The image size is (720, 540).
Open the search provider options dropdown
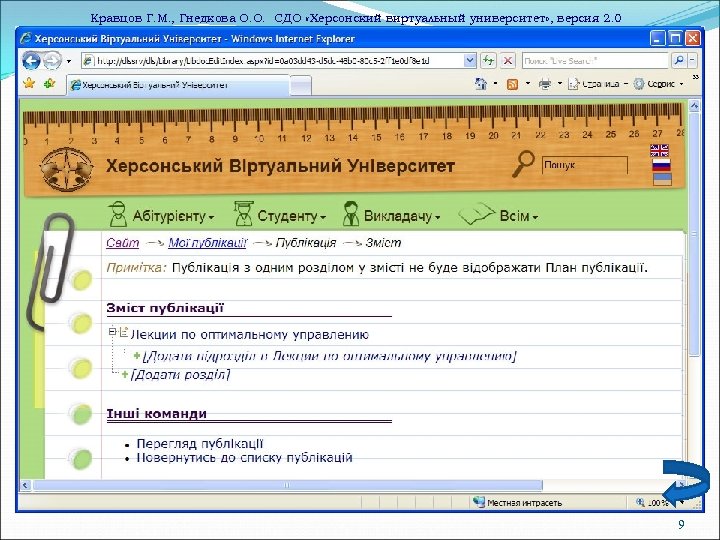[x=692, y=61]
